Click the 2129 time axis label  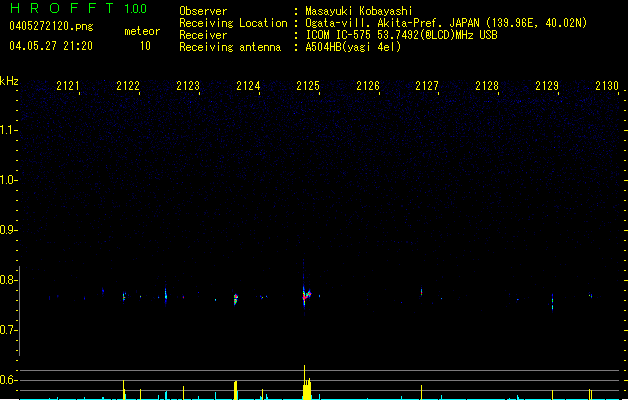point(547,86)
